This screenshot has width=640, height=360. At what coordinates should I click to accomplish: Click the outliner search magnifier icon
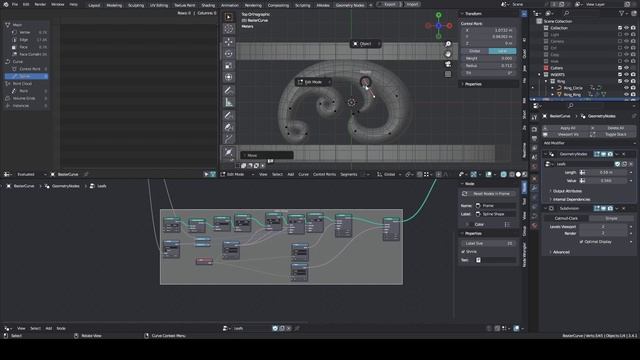566,13
